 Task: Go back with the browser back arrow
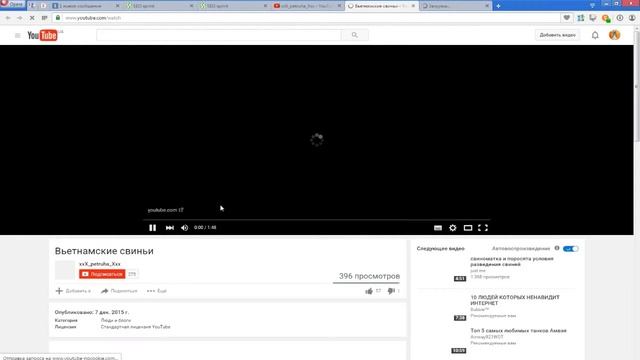click(x=8, y=18)
